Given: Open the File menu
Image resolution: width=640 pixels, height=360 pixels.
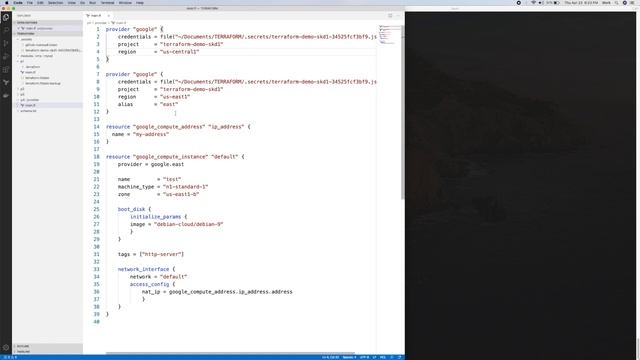Looking at the screenshot, I should 30,2.
